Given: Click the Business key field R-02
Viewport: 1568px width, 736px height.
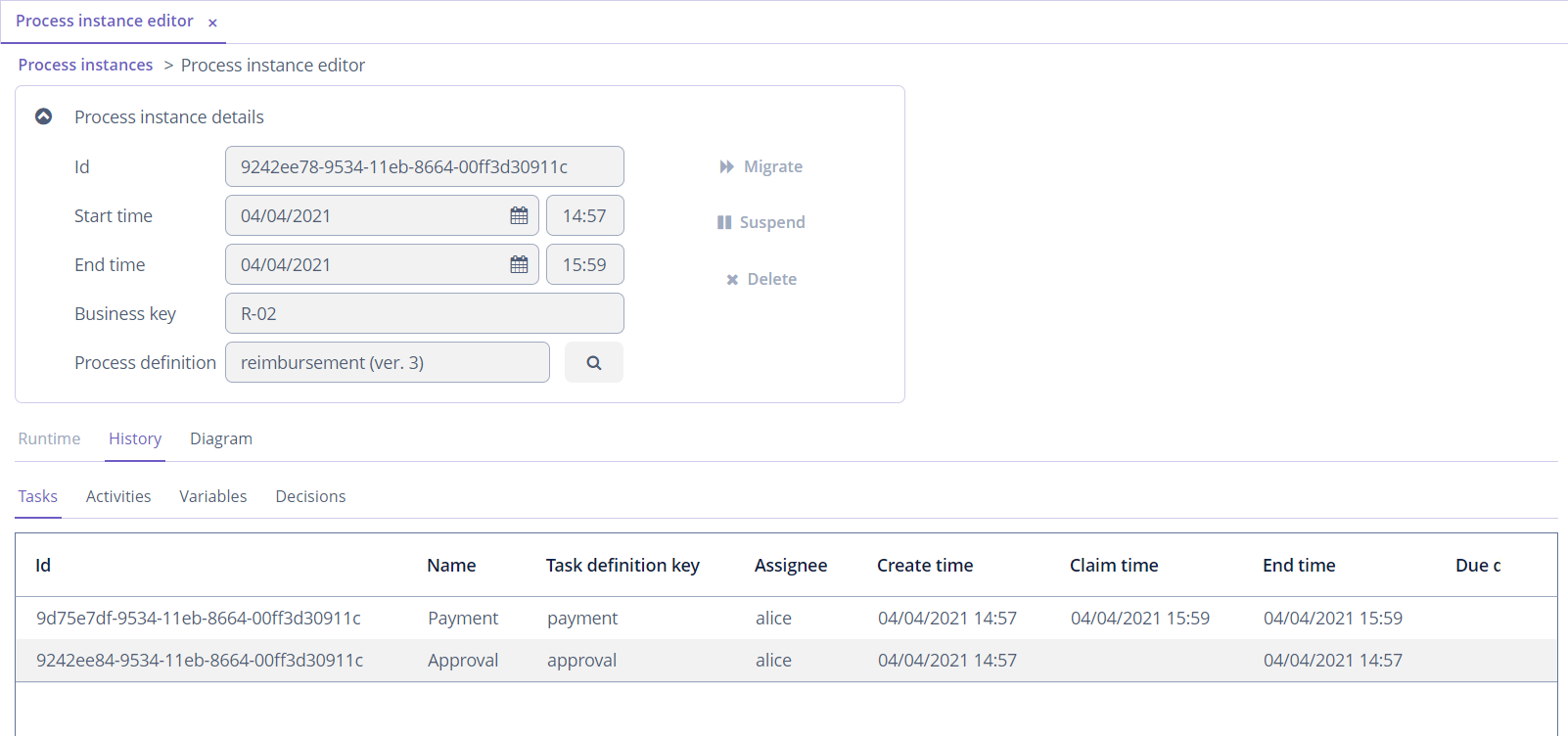Looking at the screenshot, I should [x=425, y=313].
